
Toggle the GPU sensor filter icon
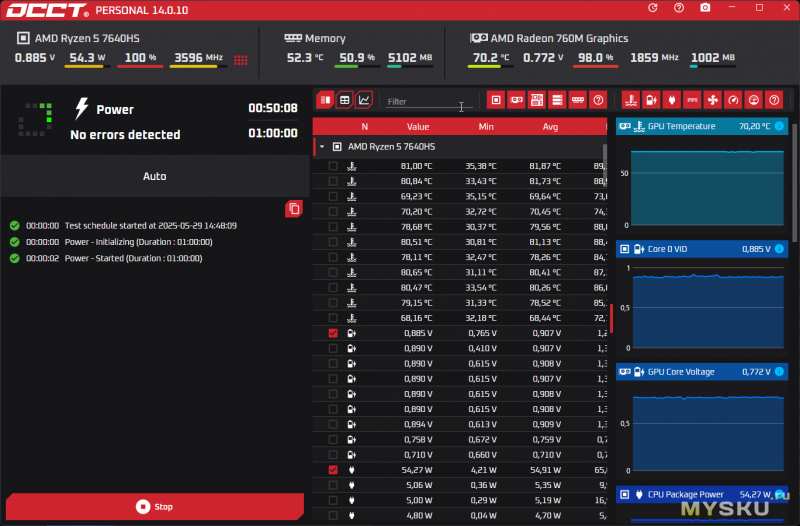tap(516, 100)
